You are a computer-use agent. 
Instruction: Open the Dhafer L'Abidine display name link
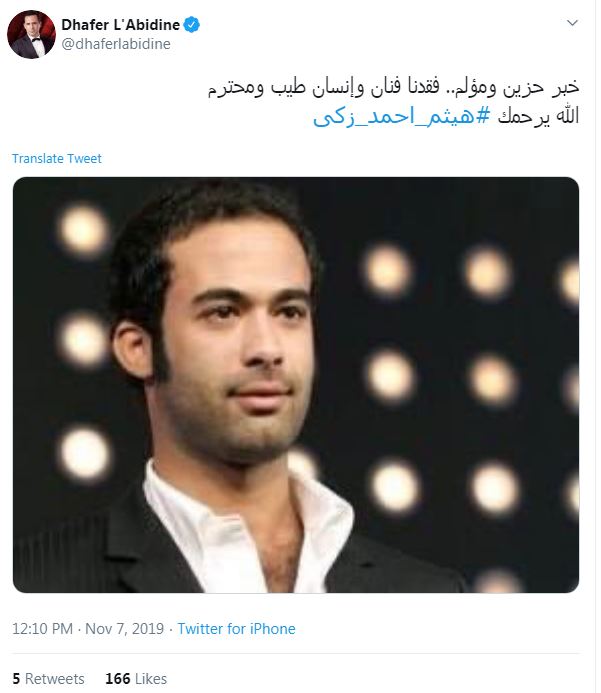121,25
